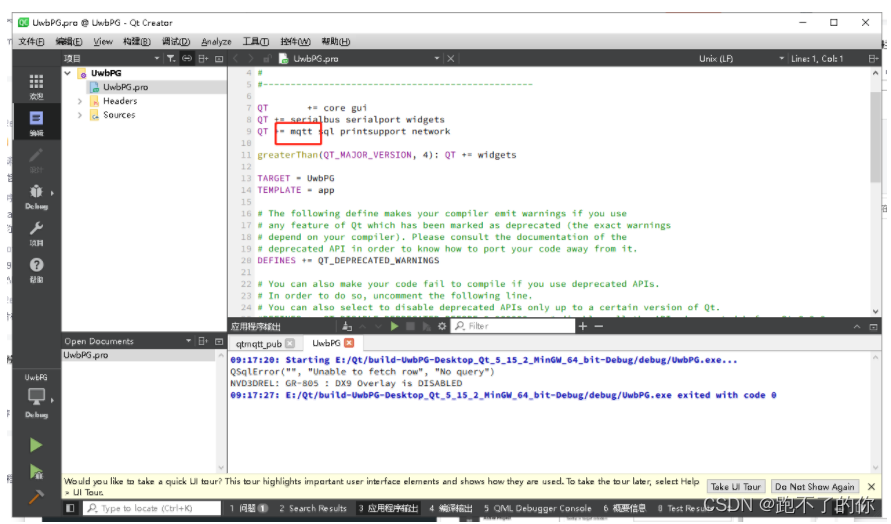
Task: Click the output Filter field
Action: click(513, 326)
